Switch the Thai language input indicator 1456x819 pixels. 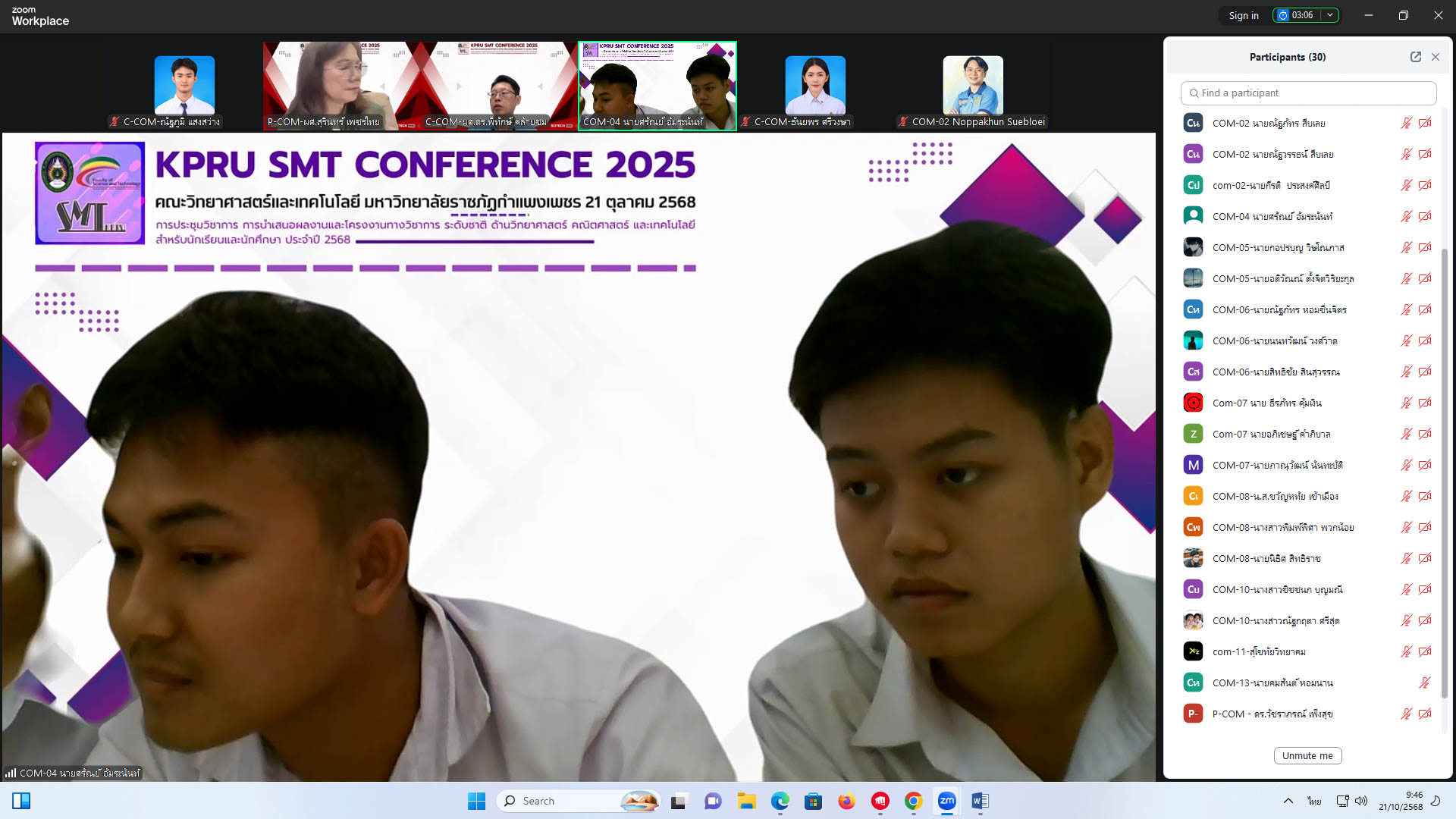point(1314,801)
